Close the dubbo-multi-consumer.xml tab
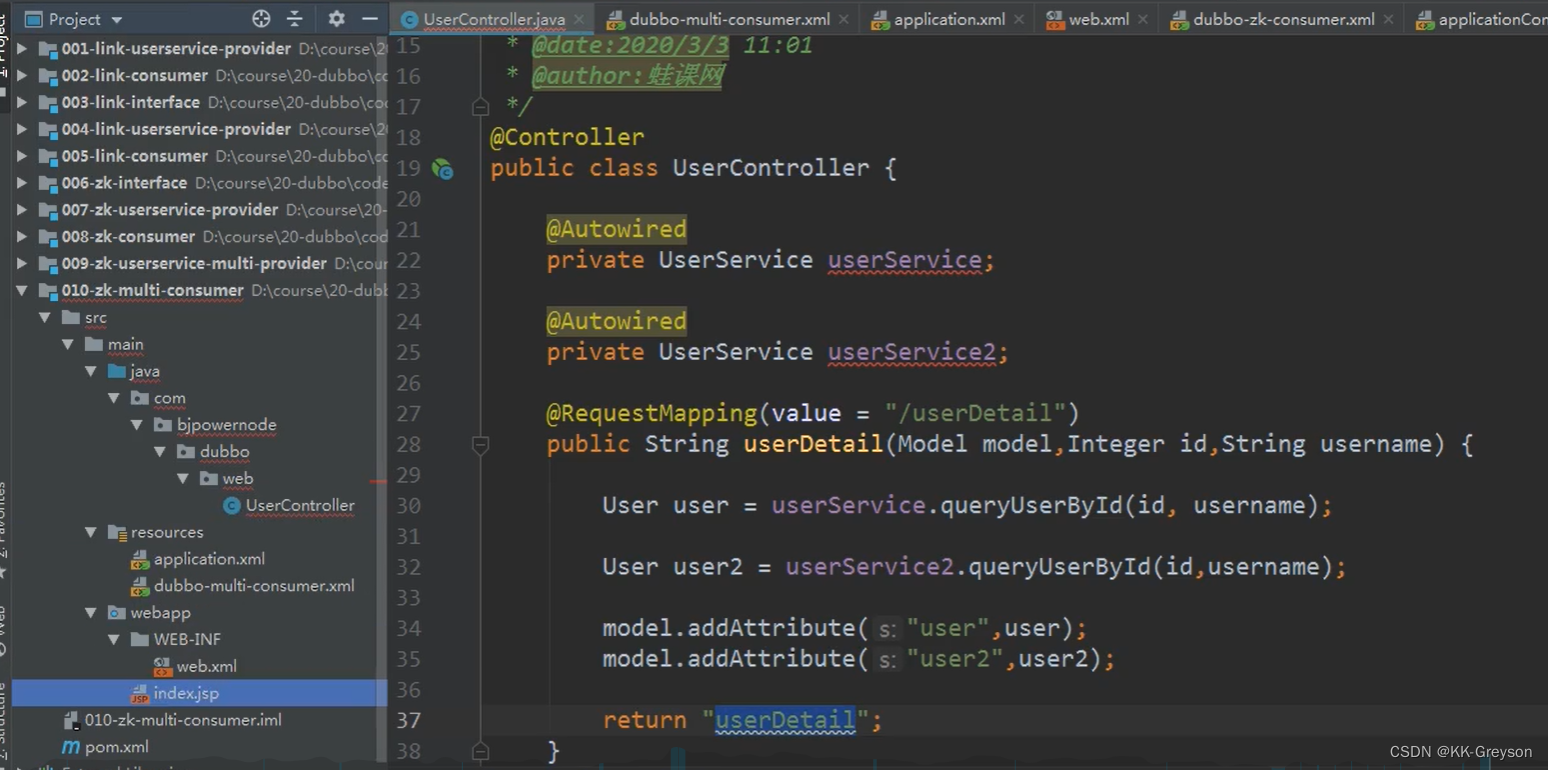The width and height of the screenshot is (1548, 770). click(844, 19)
